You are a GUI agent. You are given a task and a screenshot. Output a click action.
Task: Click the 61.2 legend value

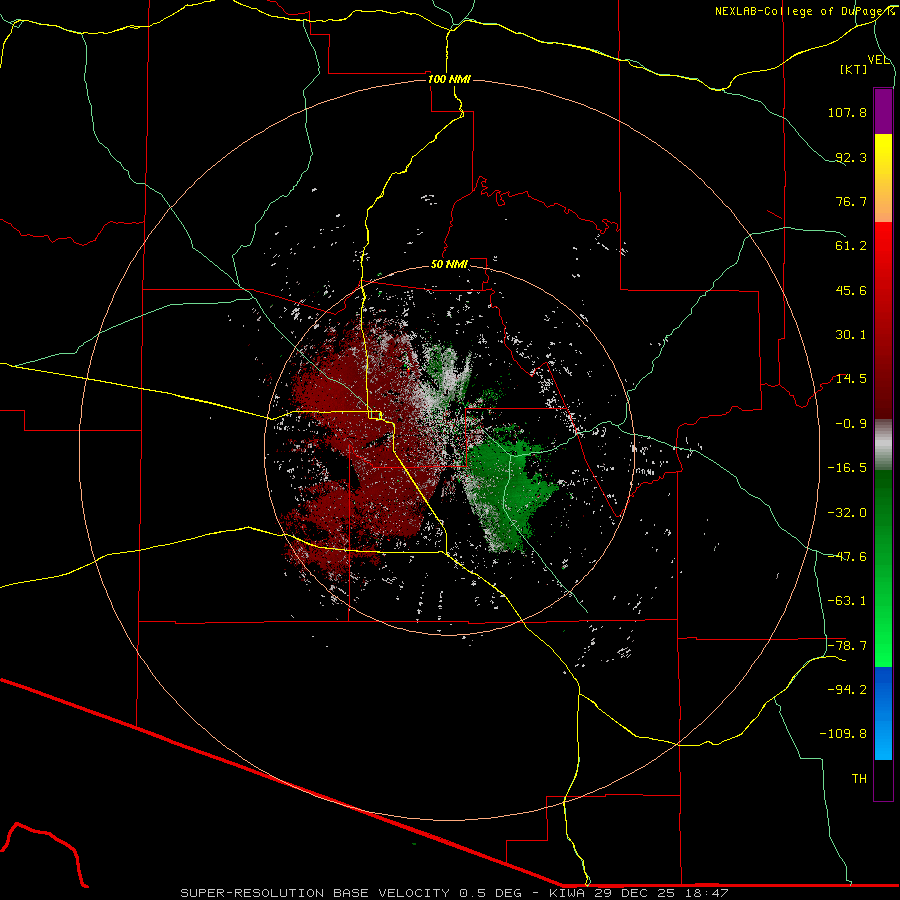coord(851,246)
